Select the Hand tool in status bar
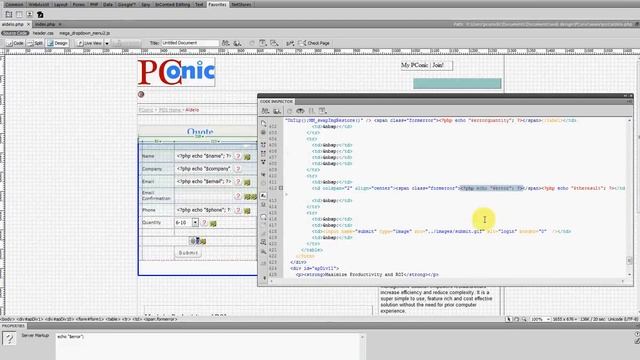Image resolution: width=640 pixels, height=360 pixels. click(x=516, y=319)
